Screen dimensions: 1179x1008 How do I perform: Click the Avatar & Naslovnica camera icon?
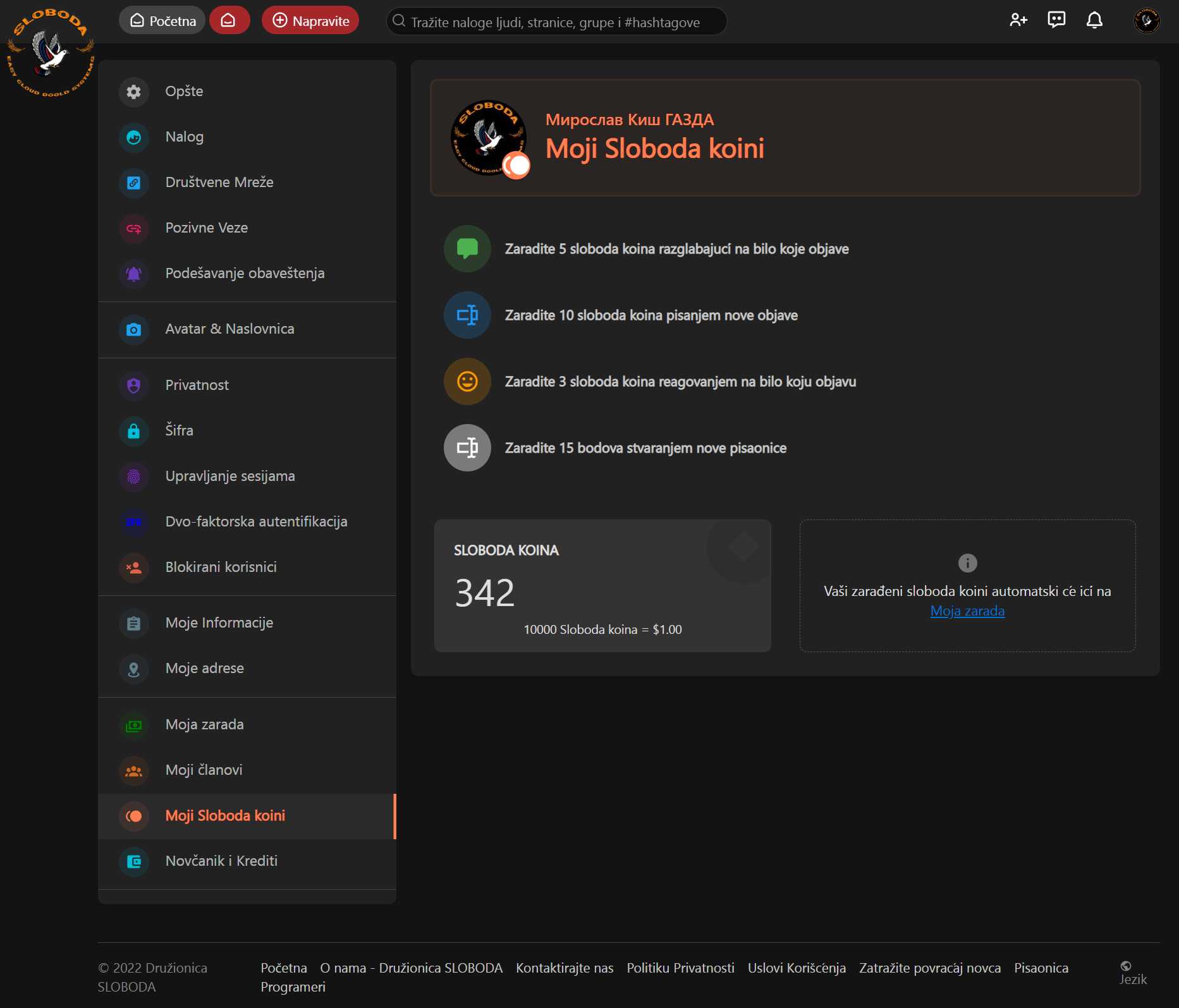[x=133, y=329]
